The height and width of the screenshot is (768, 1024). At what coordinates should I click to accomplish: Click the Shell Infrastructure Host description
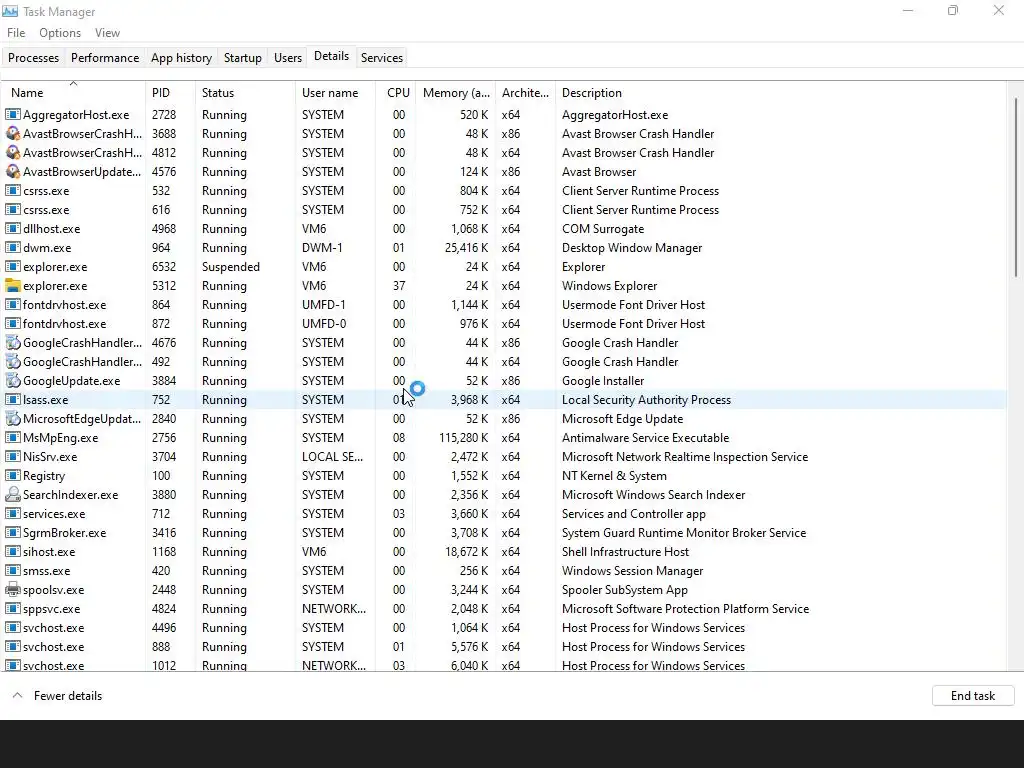pyautogui.click(x=625, y=551)
